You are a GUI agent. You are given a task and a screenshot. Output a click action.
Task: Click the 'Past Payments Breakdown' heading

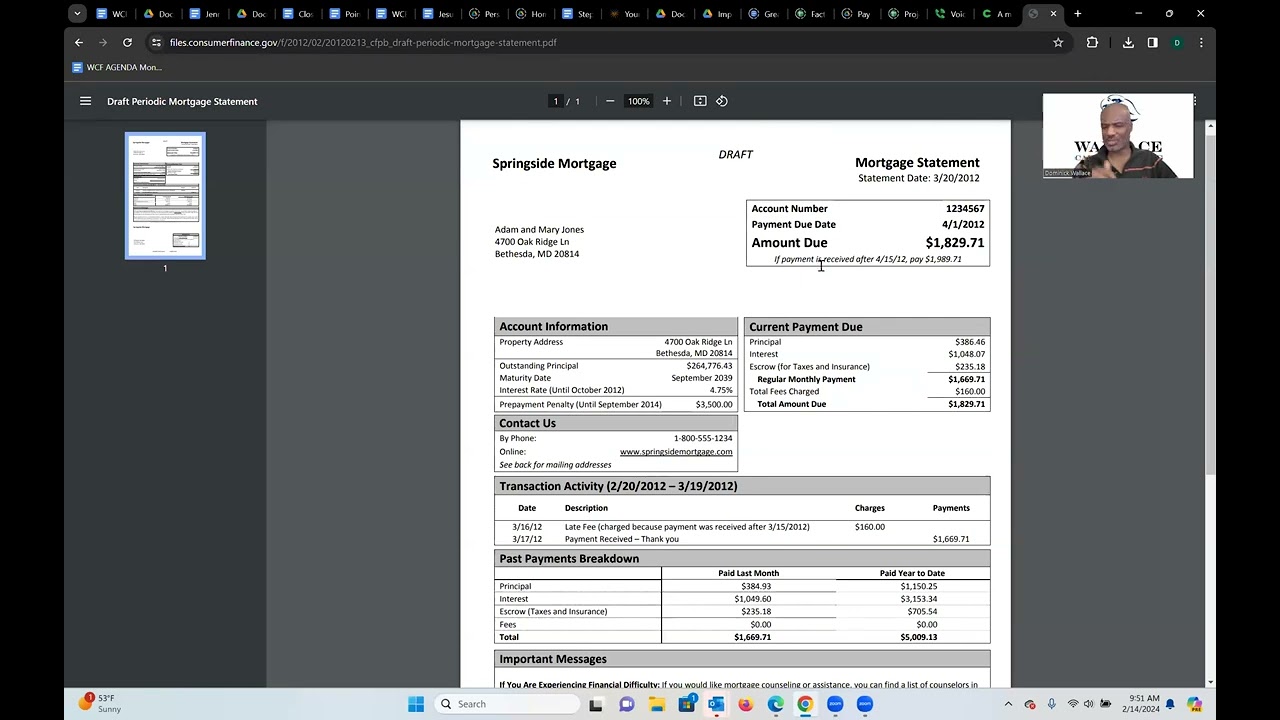569,559
